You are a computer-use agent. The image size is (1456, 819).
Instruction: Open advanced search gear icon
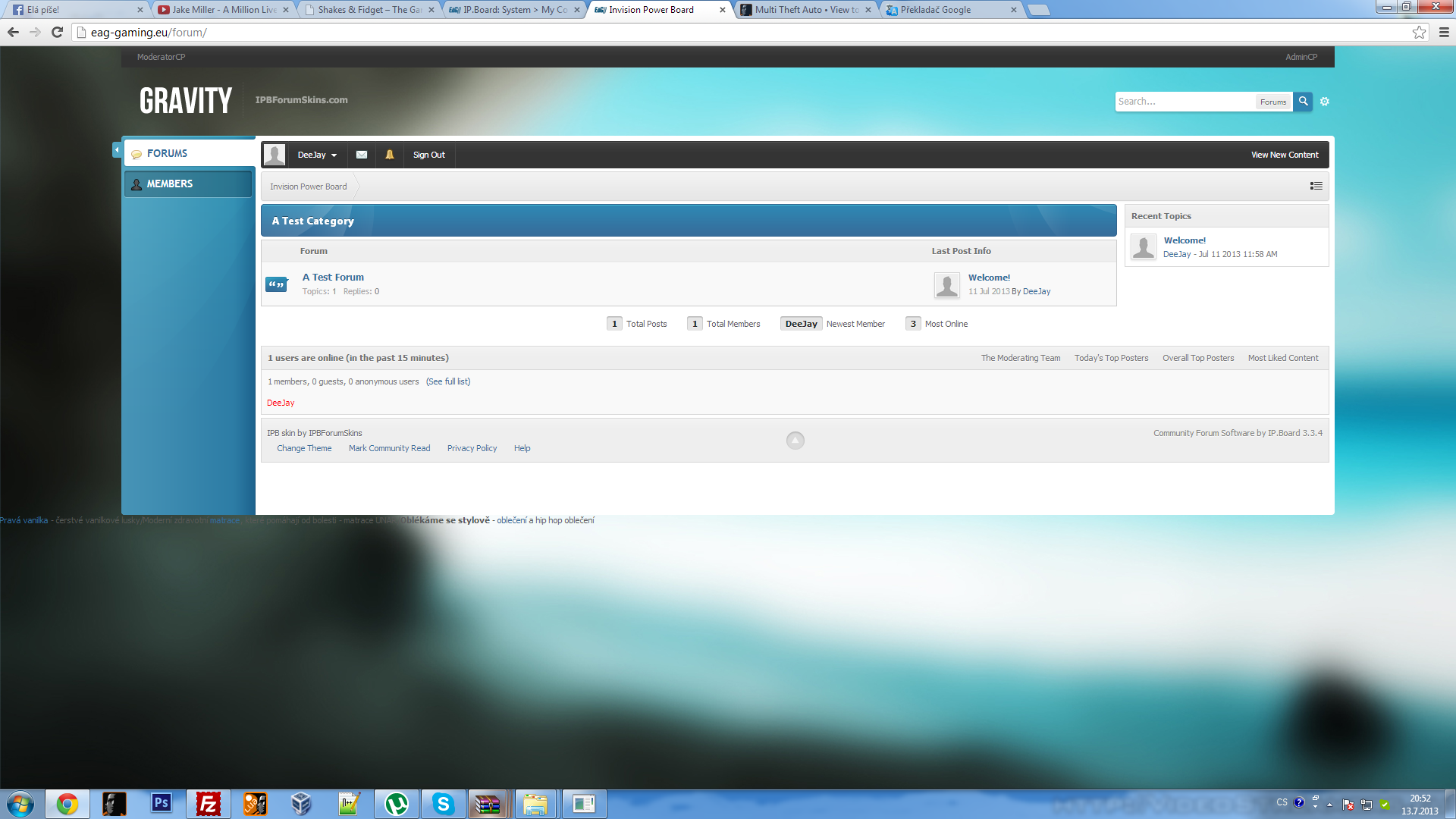click(1325, 102)
